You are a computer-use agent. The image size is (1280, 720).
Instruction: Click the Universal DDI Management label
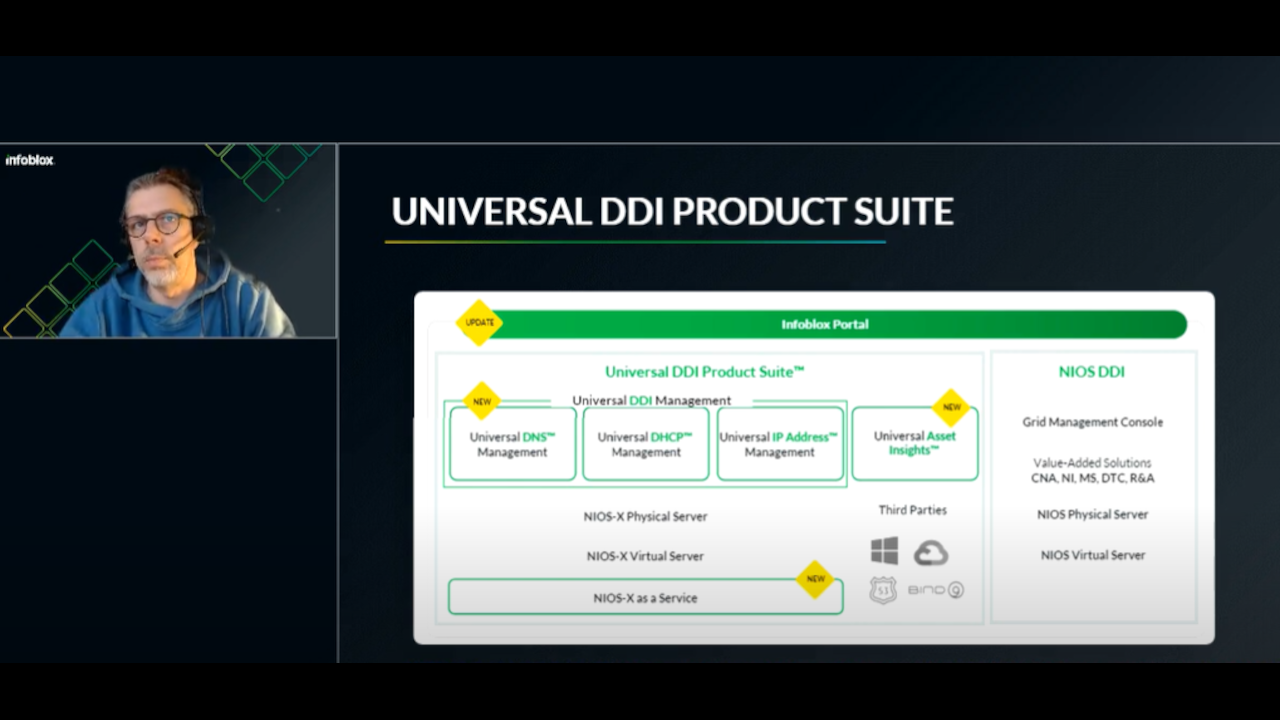pyautogui.click(x=651, y=400)
